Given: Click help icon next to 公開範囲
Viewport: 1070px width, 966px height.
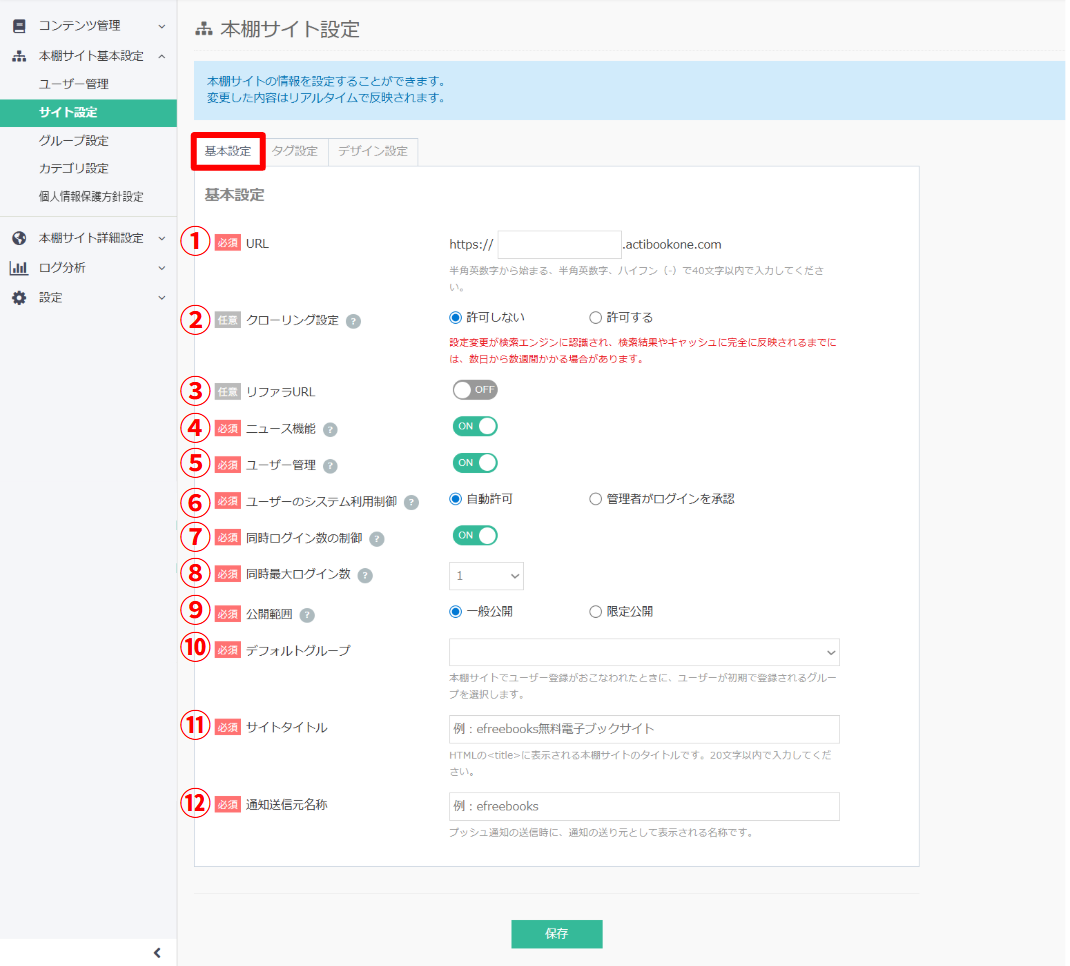Looking at the screenshot, I should (307, 614).
